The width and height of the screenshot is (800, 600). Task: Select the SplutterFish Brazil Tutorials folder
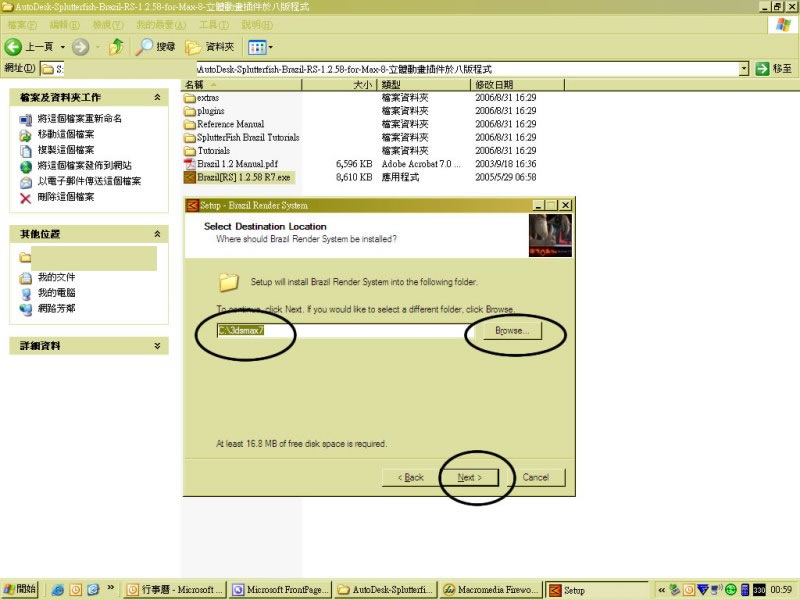(242, 137)
